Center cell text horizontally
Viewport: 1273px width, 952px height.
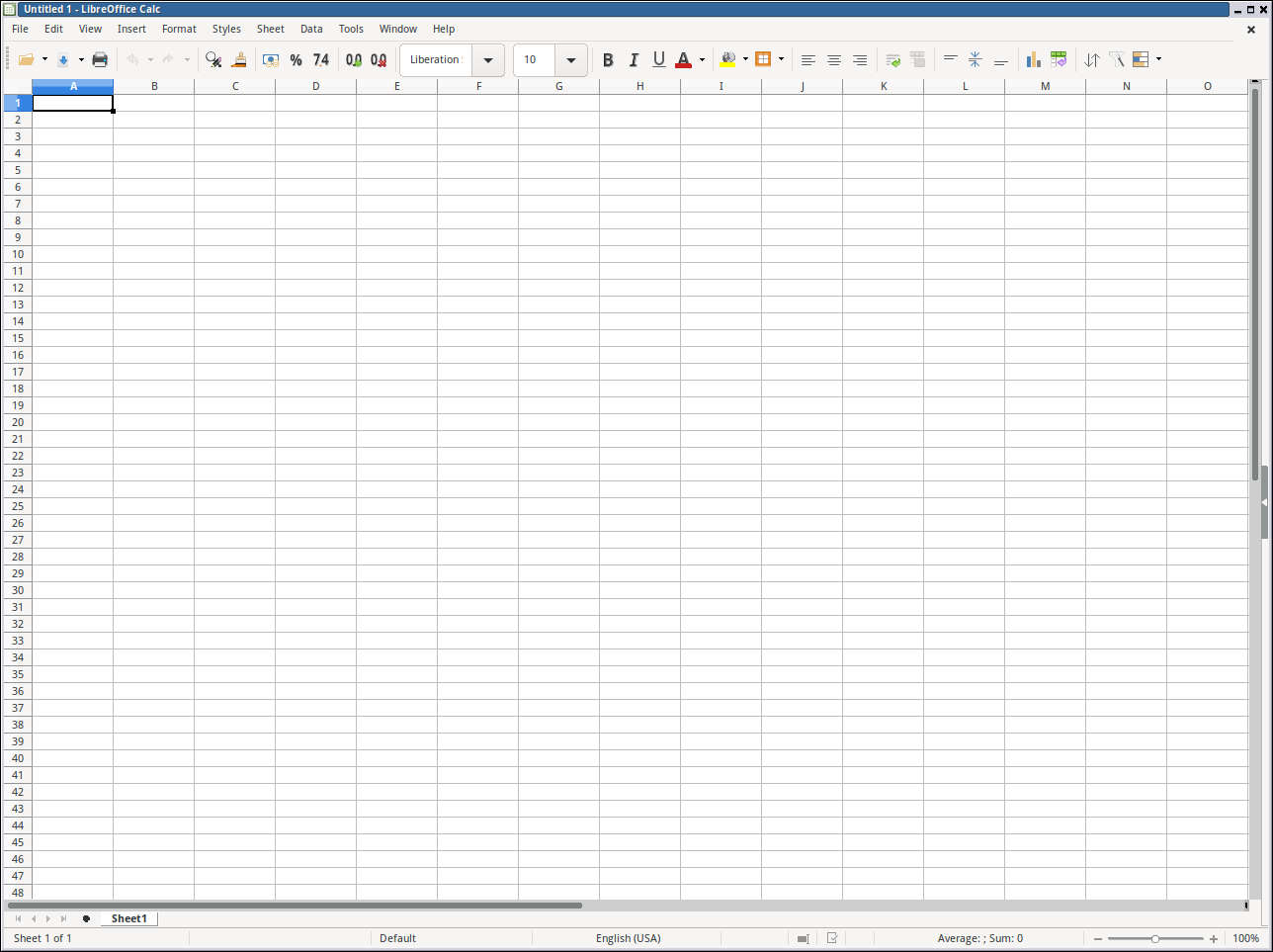pos(834,59)
